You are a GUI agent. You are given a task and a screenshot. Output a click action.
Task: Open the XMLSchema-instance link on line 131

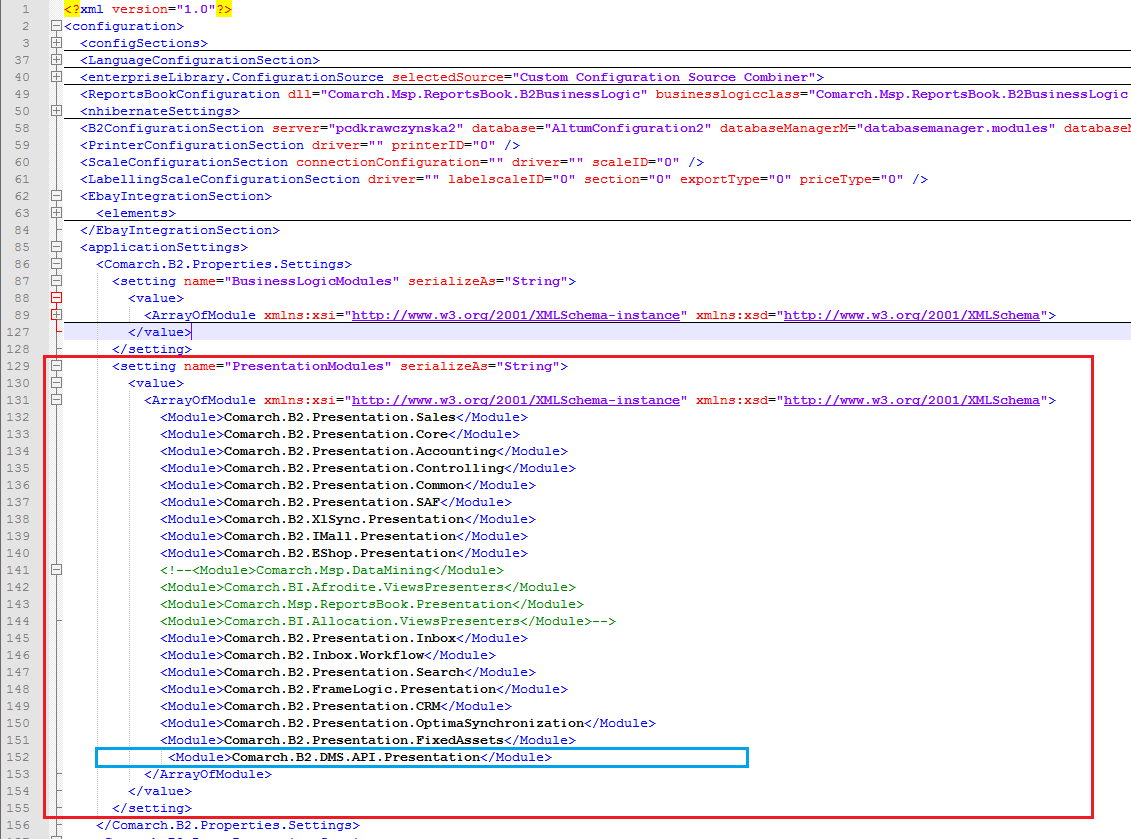coord(516,400)
